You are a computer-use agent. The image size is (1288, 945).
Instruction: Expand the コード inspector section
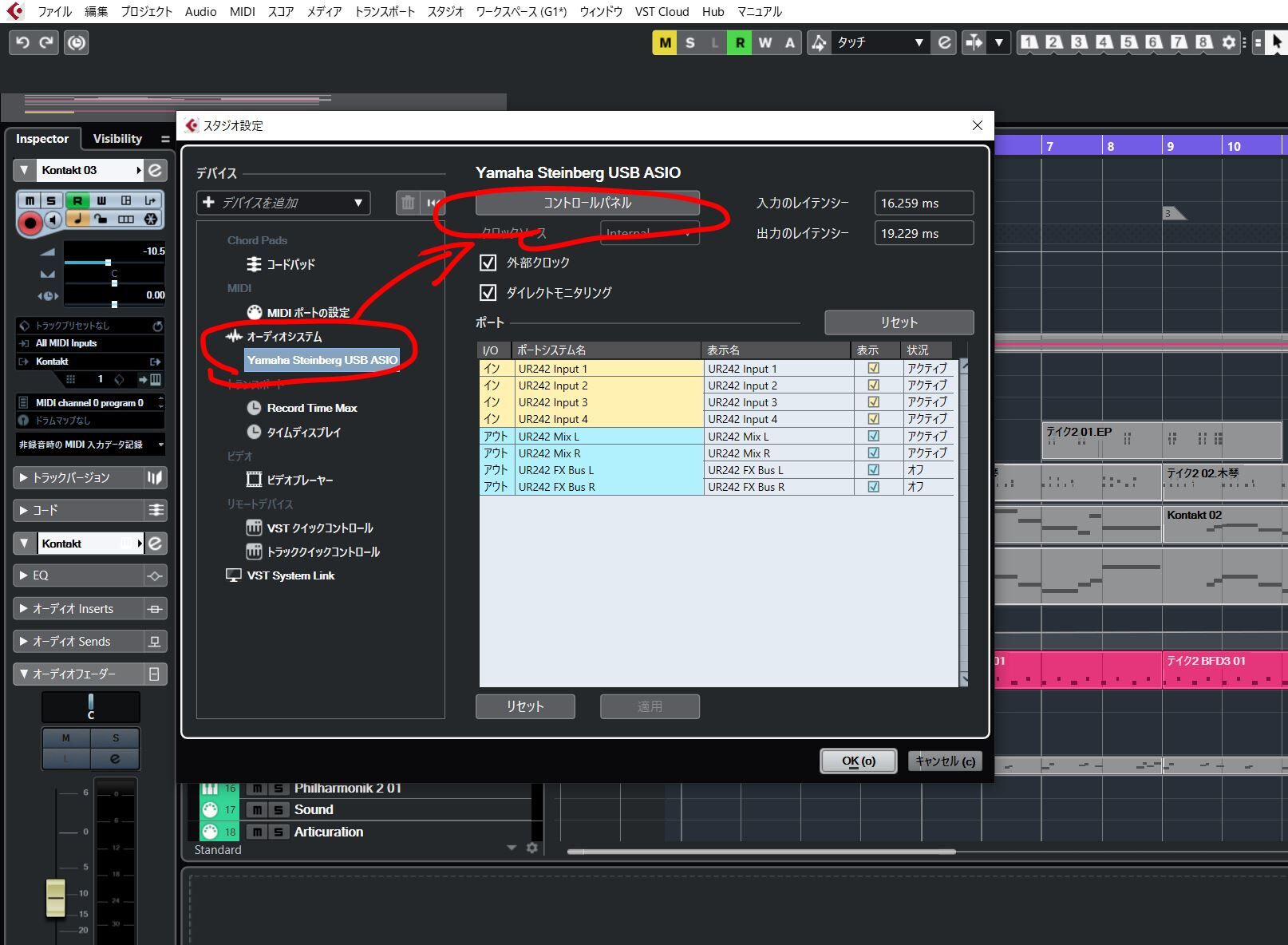coord(78,510)
